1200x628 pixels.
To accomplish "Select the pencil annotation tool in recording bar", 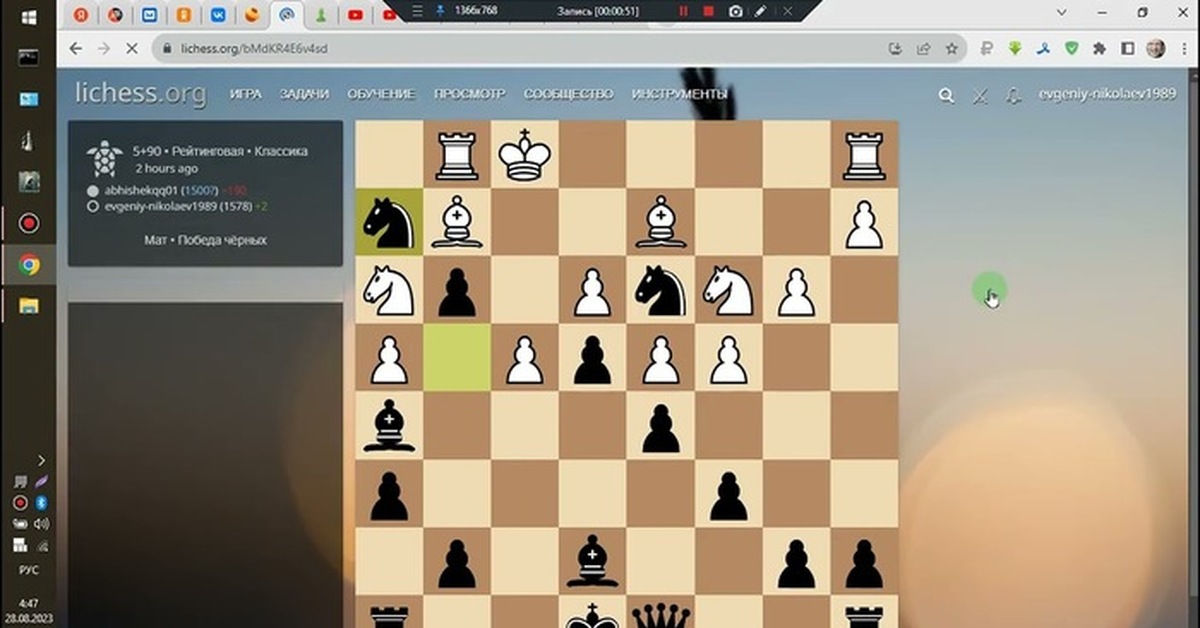I will click(x=761, y=13).
